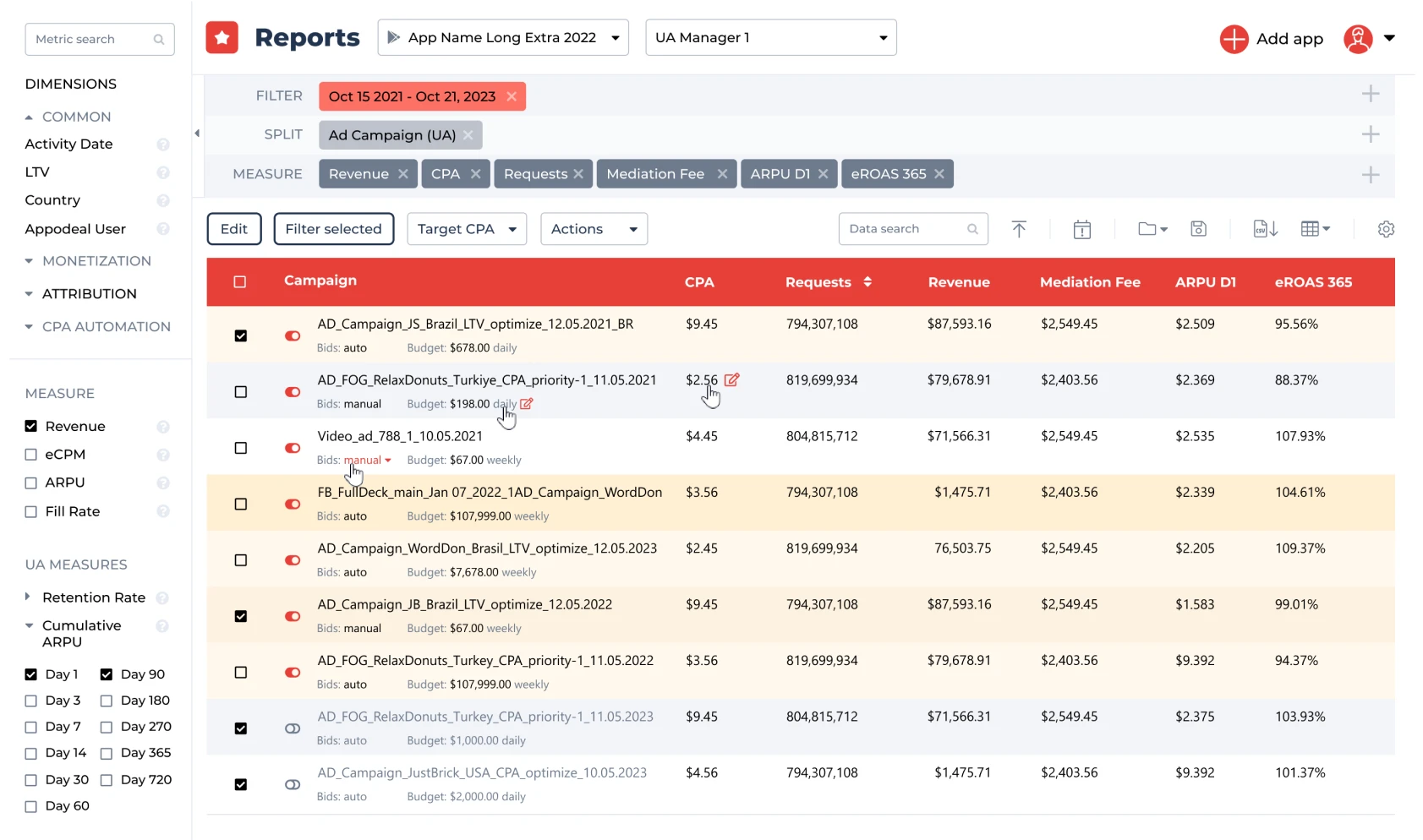Open the App Name Long Extra 2022 dropdown
The width and height of the screenshot is (1423, 840).
click(x=503, y=38)
